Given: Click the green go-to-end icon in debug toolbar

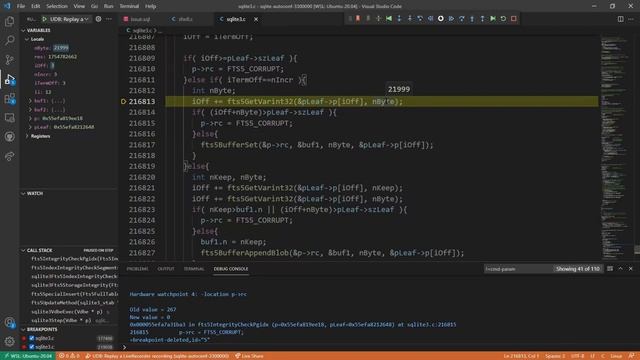Looking at the screenshot, I should pyautogui.click(x=493, y=19).
